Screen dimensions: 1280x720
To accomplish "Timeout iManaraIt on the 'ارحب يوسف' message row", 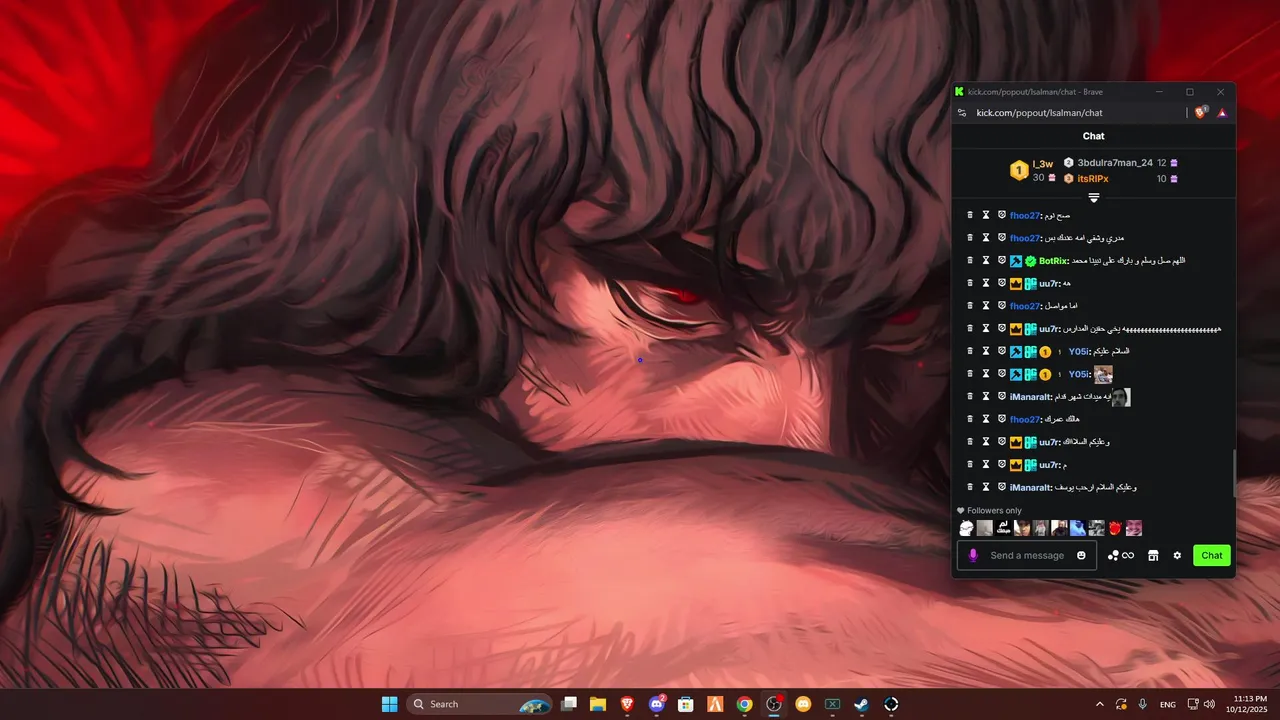I will click(985, 487).
